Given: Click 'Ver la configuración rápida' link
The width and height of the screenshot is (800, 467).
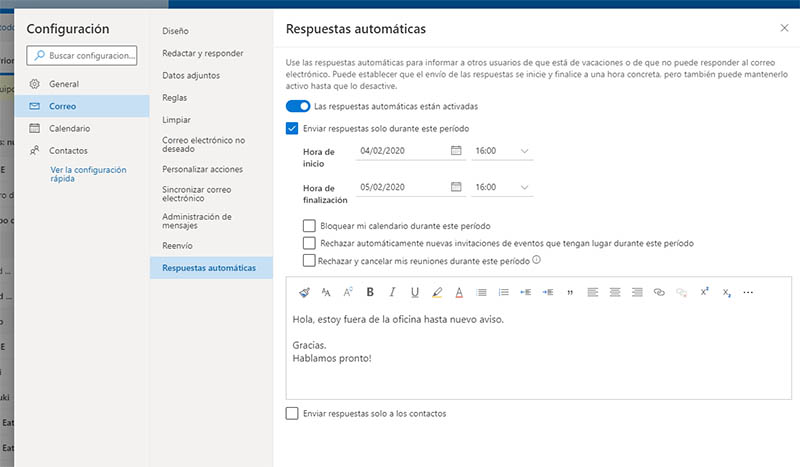Looking at the screenshot, I should (88, 175).
